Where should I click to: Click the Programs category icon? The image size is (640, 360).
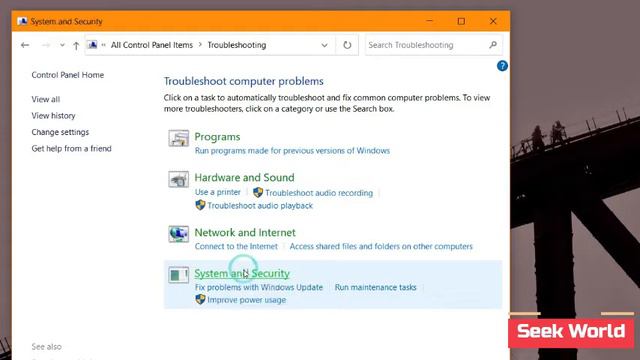(178, 138)
